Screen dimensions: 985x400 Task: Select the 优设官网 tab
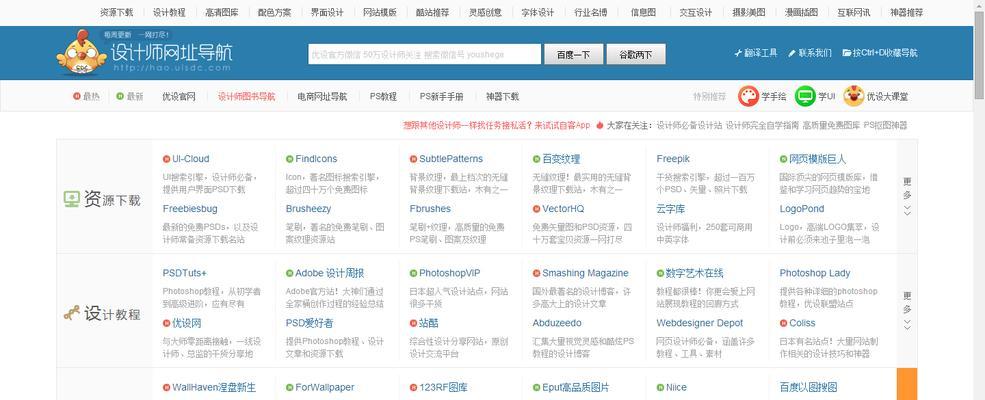179,97
